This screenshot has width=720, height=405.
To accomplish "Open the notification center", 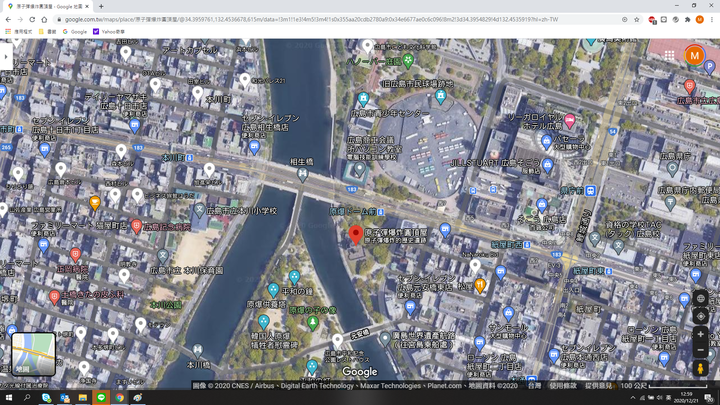I will click(x=709, y=398).
